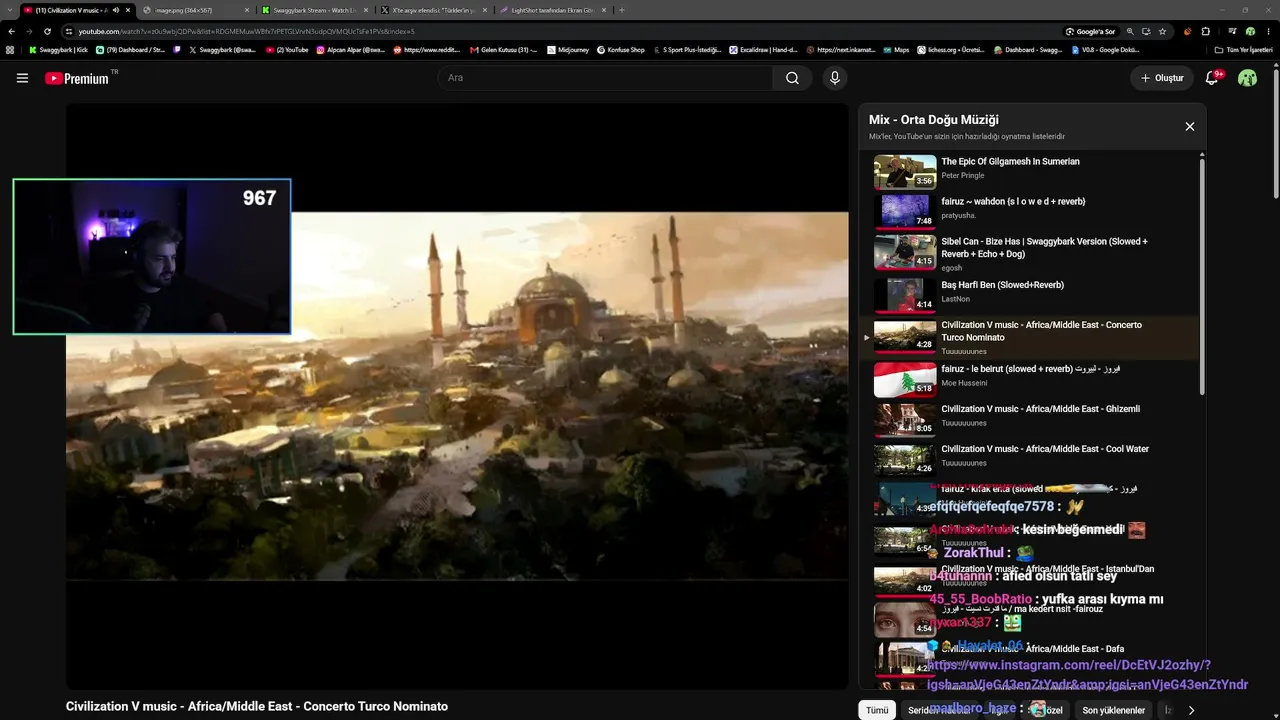This screenshot has width=1280, height=720.
Task: Play fairuz ~ wahdon slowed + reverb
Action: tap(1030, 211)
